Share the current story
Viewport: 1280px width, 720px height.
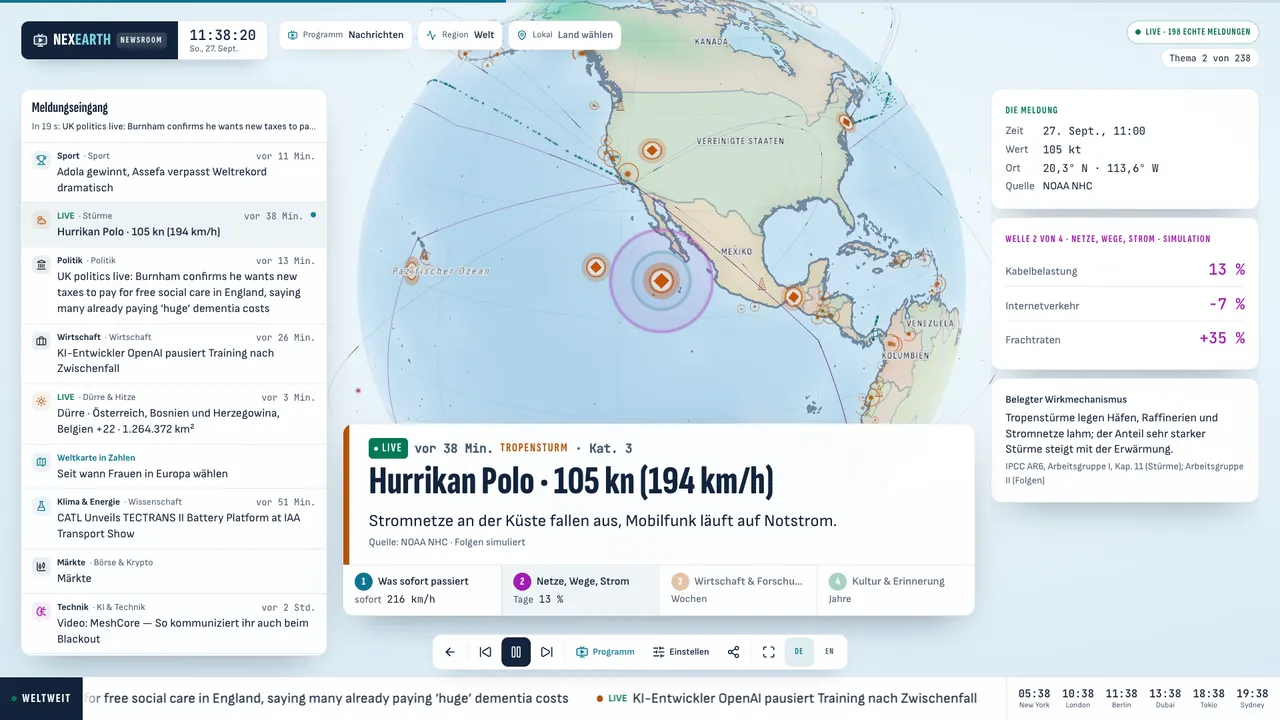pos(733,652)
